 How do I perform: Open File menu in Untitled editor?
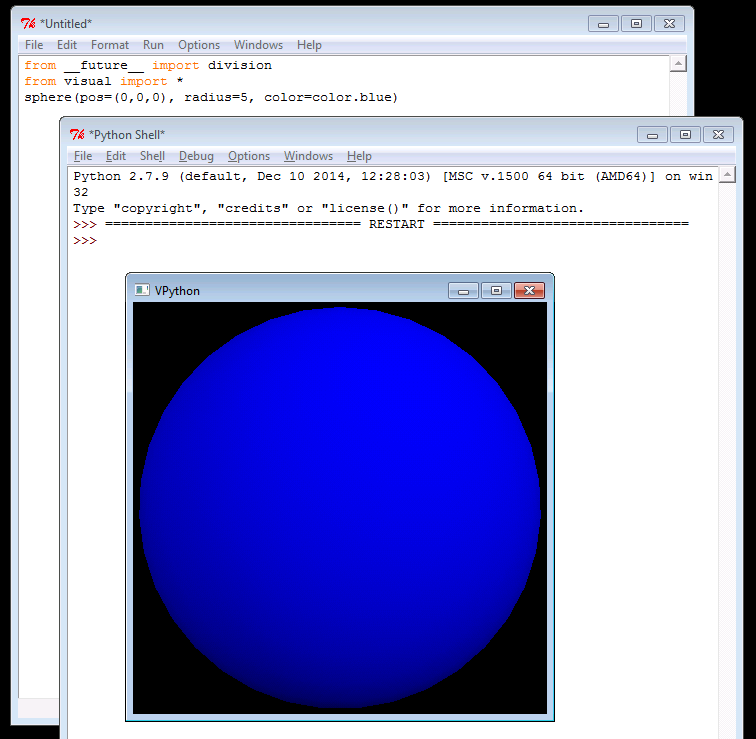(34, 45)
